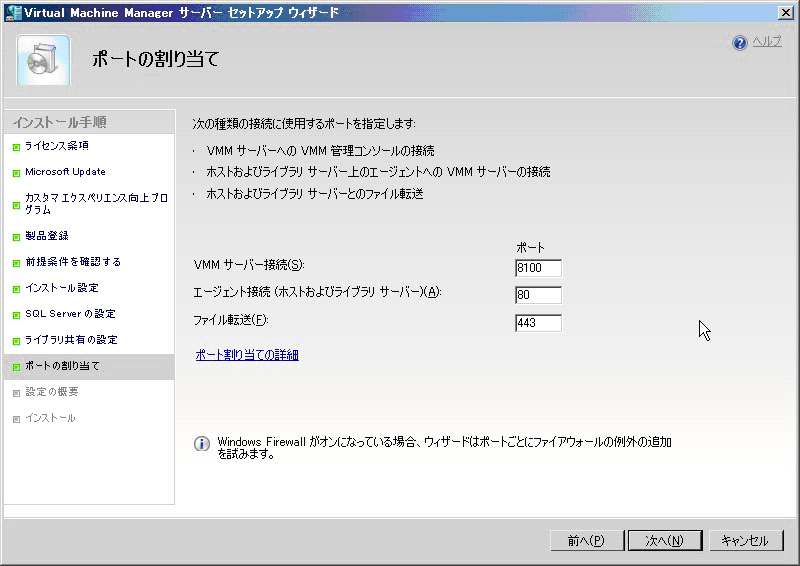Viewport: 800px width, 566px height.
Task: Click green icon next to ライセンス条項
Action: click(x=16, y=147)
